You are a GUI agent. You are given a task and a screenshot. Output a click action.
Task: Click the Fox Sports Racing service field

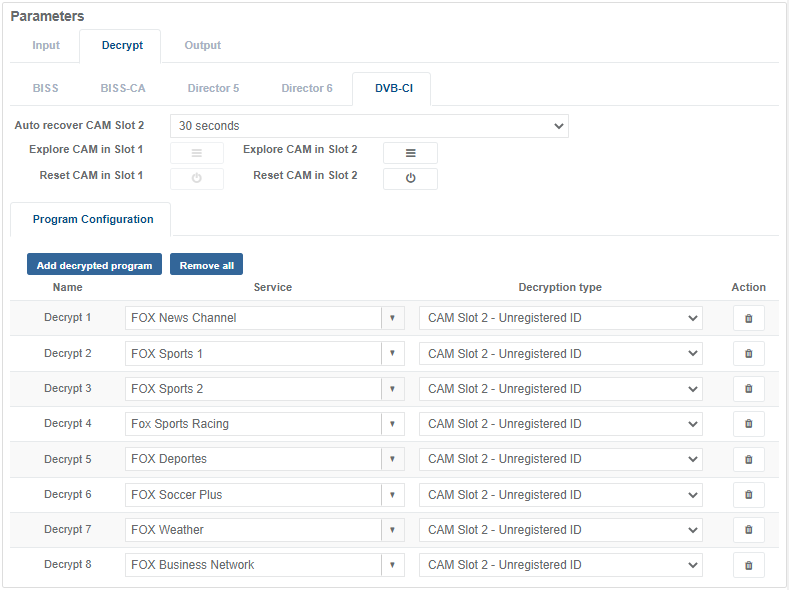pos(253,424)
